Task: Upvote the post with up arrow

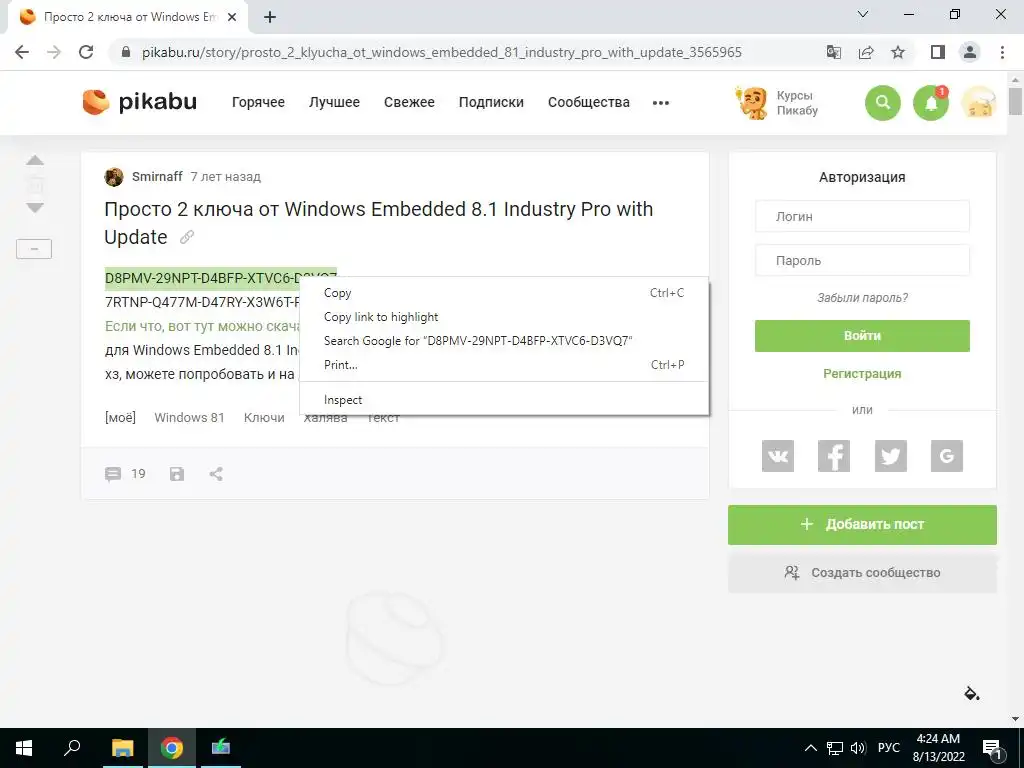Action: tap(35, 160)
